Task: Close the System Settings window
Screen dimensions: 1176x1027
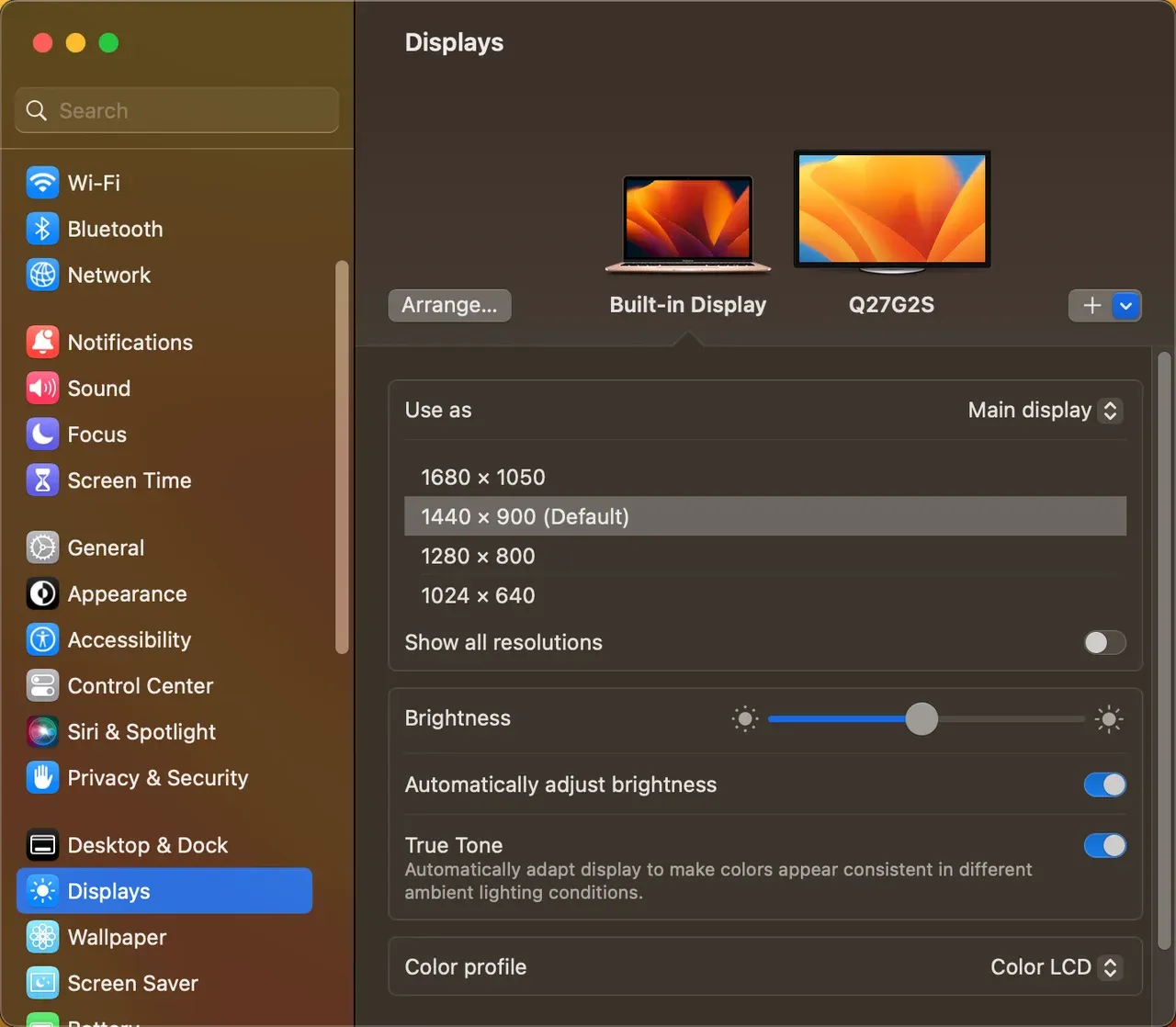Action: pos(42,43)
